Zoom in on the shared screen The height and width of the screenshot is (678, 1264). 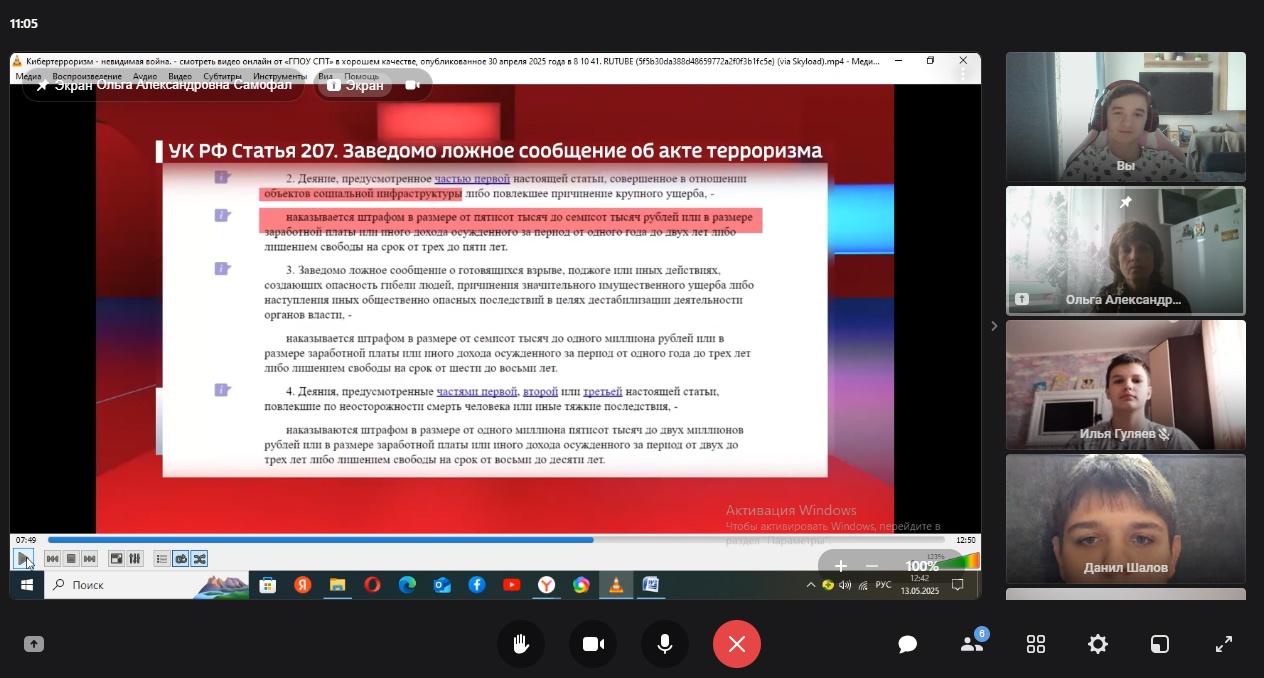841,566
